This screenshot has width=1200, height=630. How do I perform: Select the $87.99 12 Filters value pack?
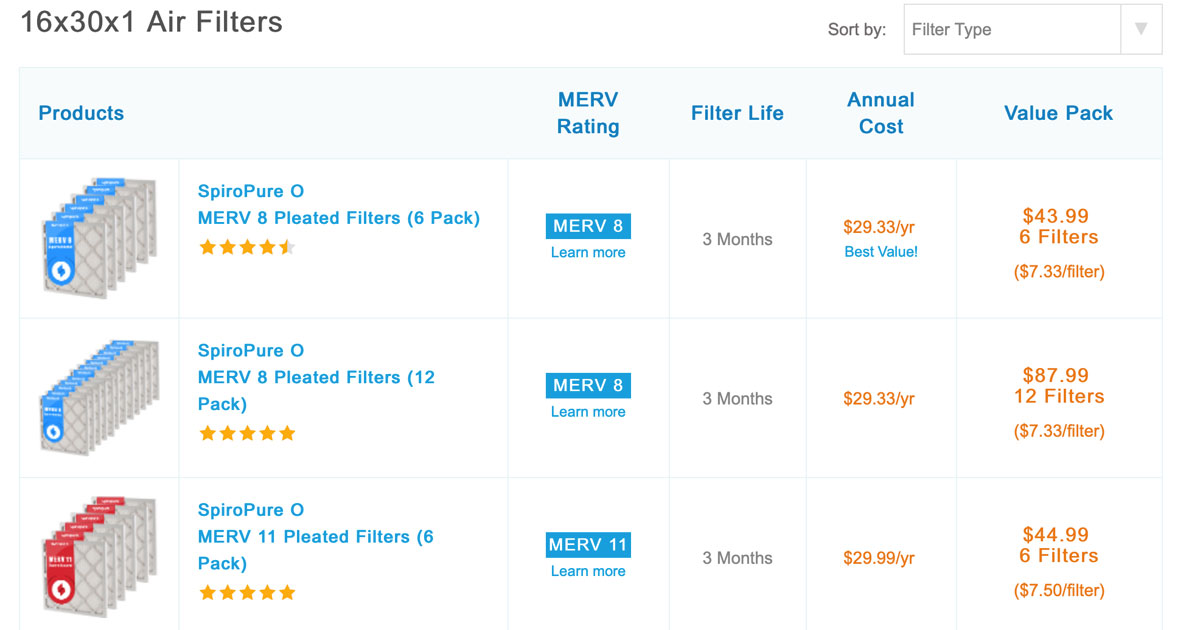(x=1058, y=386)
